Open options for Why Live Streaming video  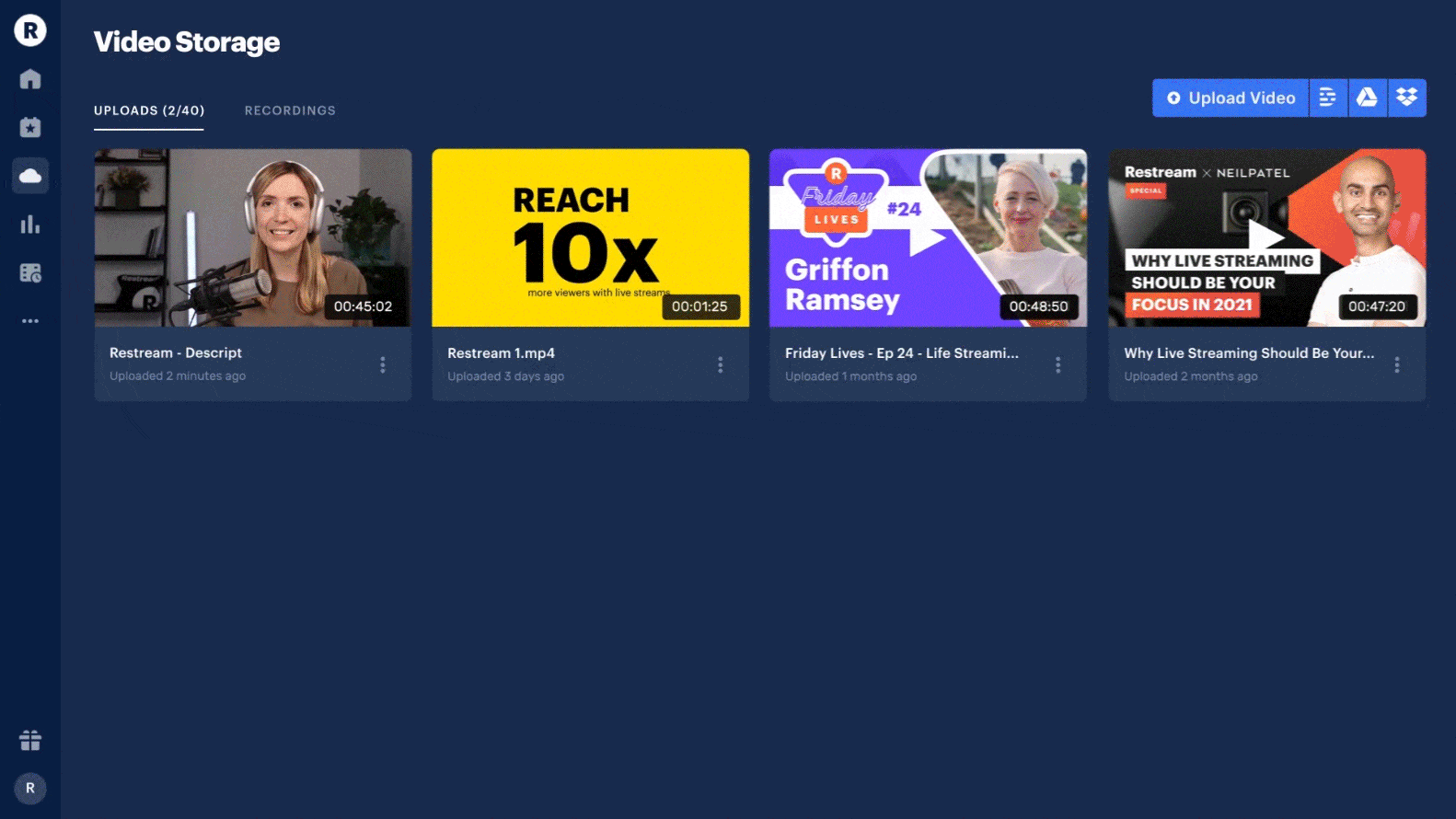pyautogui.click(x=1397, y=365)
